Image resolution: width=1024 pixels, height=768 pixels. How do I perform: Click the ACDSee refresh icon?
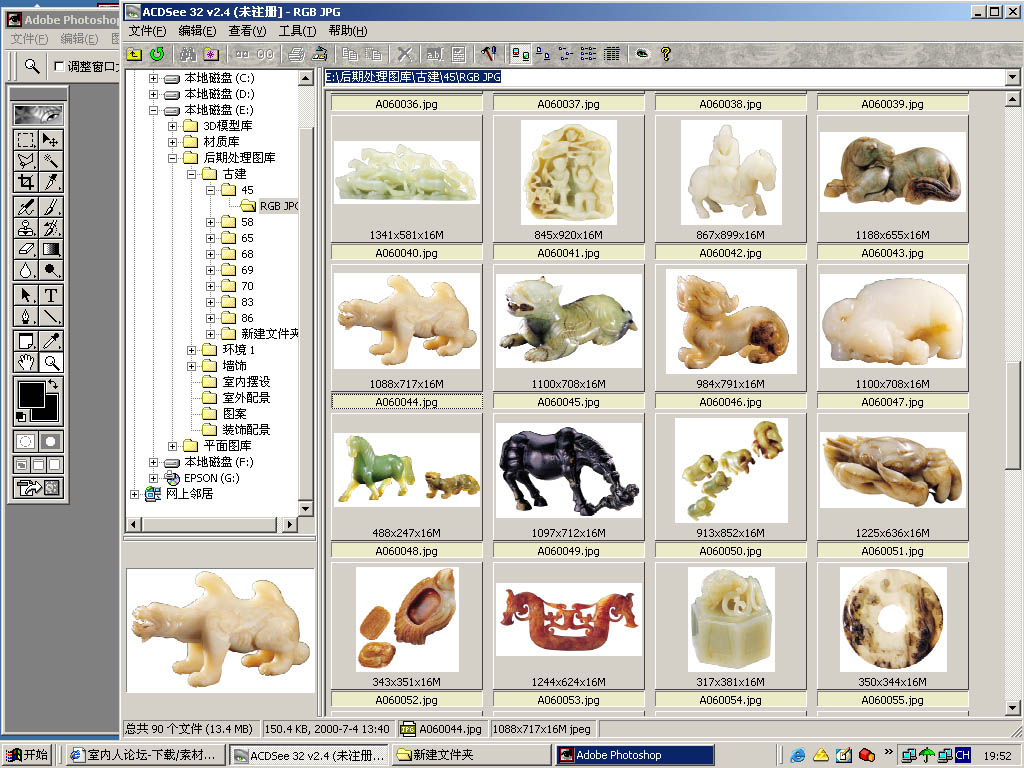coord(157,54)
